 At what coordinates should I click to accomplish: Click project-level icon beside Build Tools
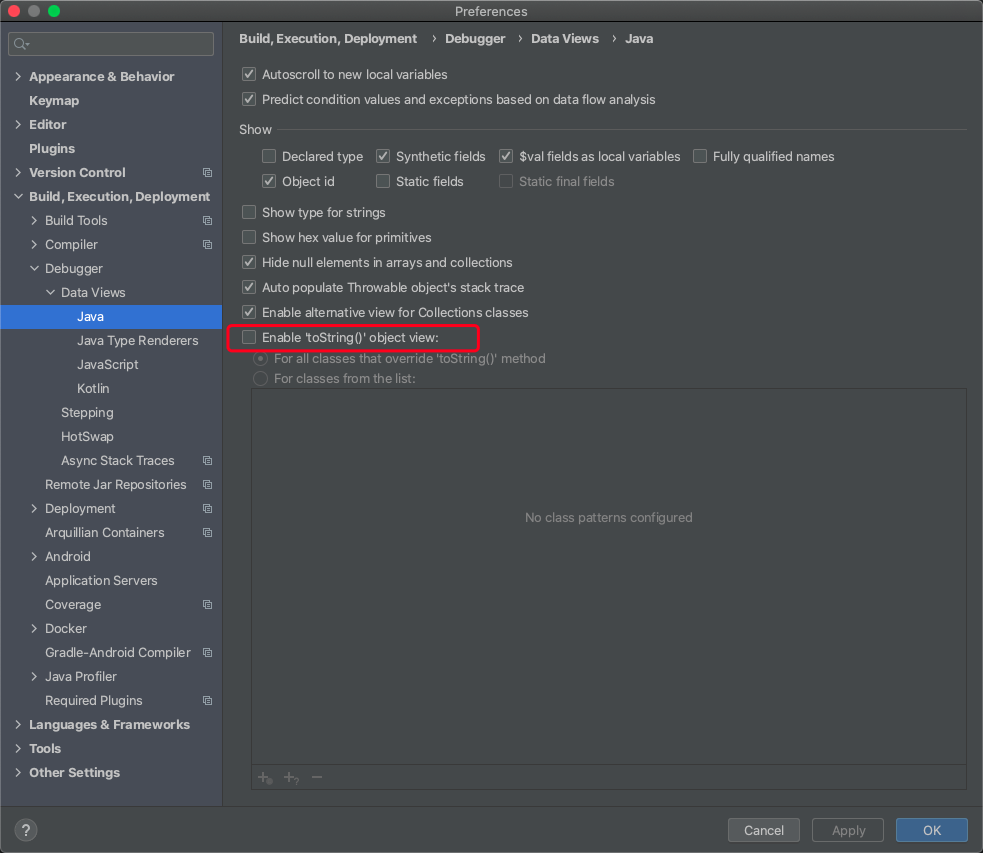[x=207, y=221]
